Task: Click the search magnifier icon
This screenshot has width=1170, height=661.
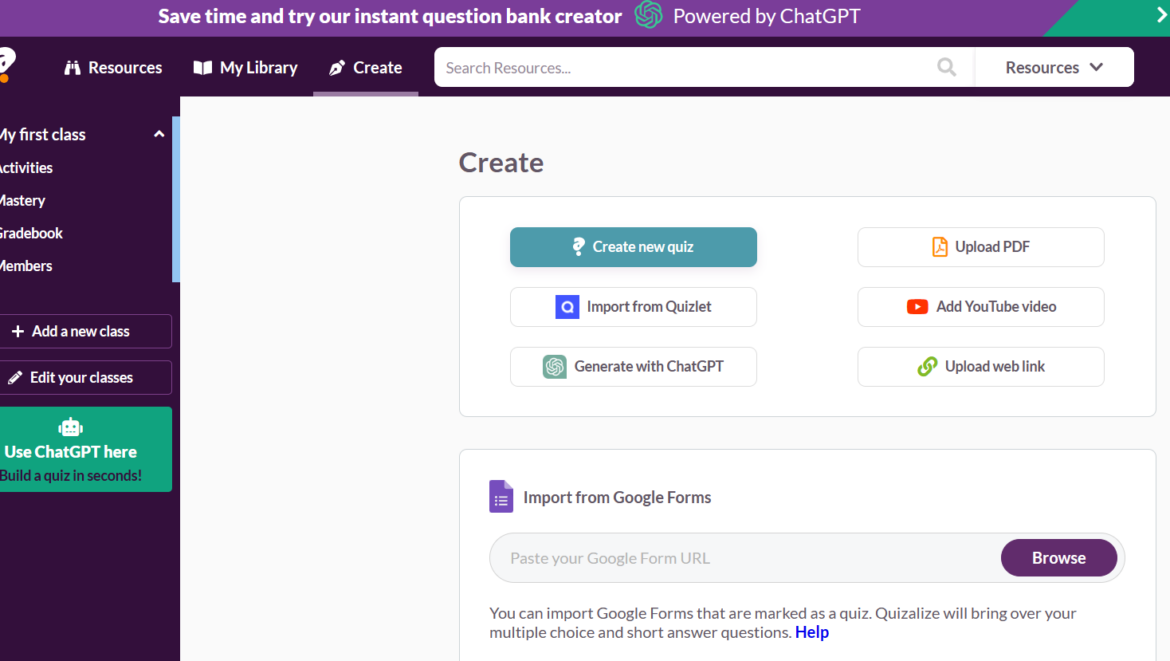Action: [x=946, y=67]
